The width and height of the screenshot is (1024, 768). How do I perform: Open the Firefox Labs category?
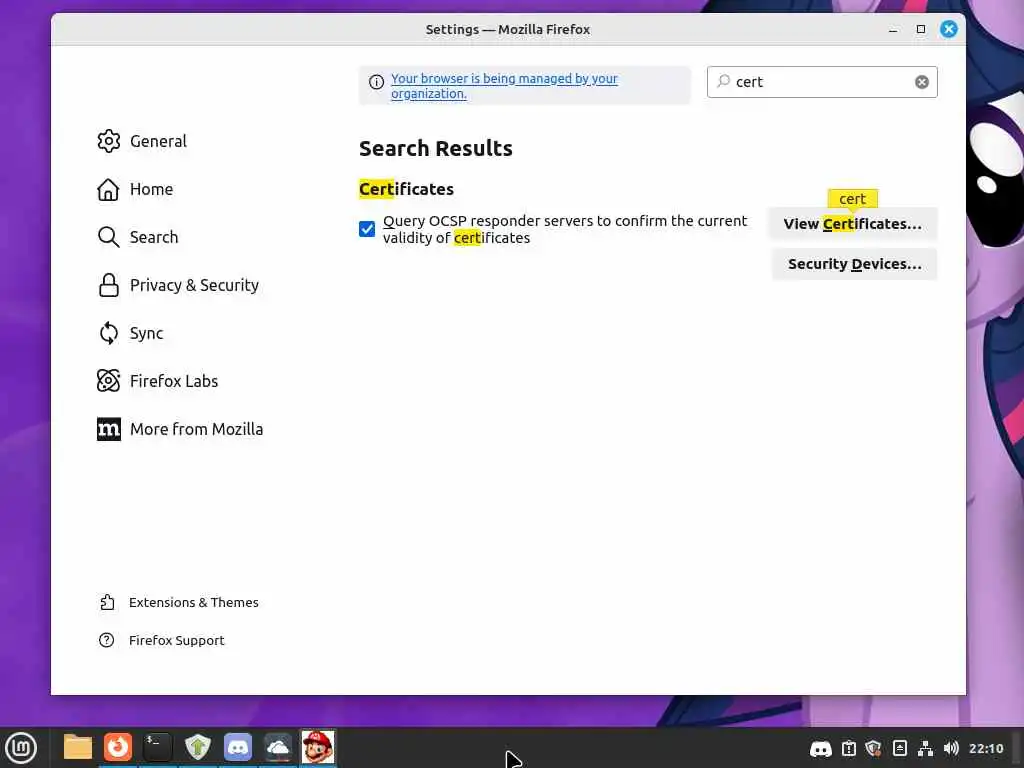coord(157,381)
